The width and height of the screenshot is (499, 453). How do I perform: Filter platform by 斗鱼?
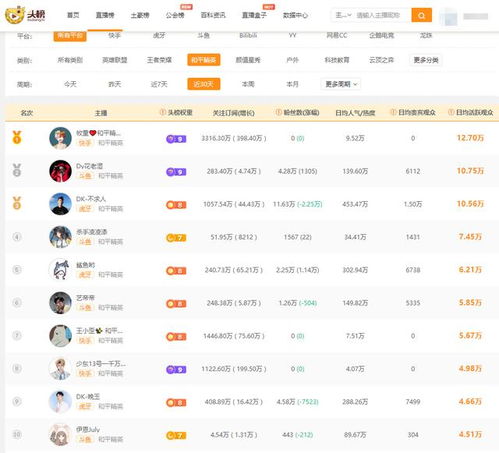pyautogui.click(x=203, y=35)
